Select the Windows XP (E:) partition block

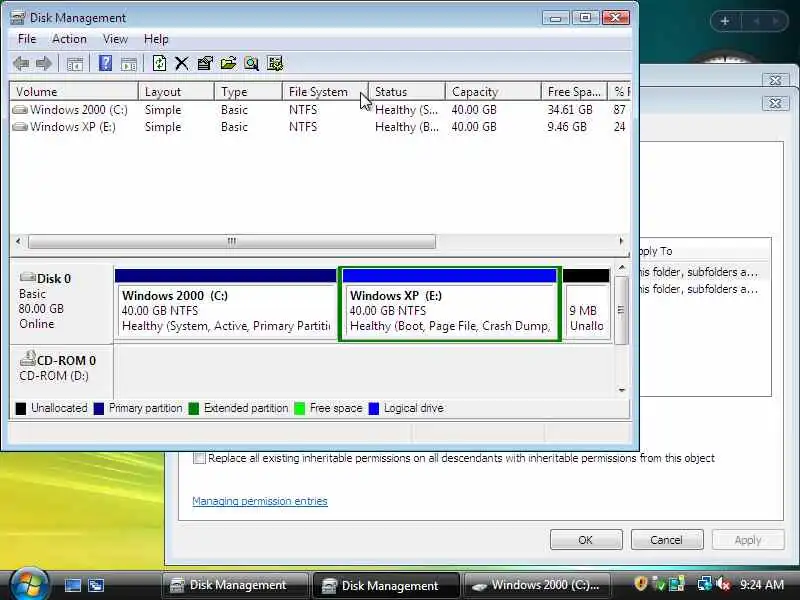click(x=449, y=304)
